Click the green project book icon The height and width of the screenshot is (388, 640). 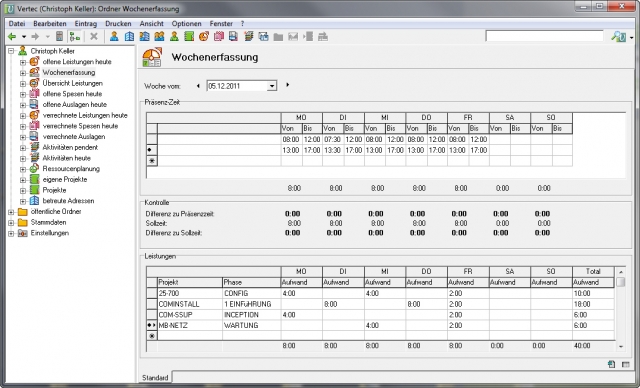click(189, 37)
